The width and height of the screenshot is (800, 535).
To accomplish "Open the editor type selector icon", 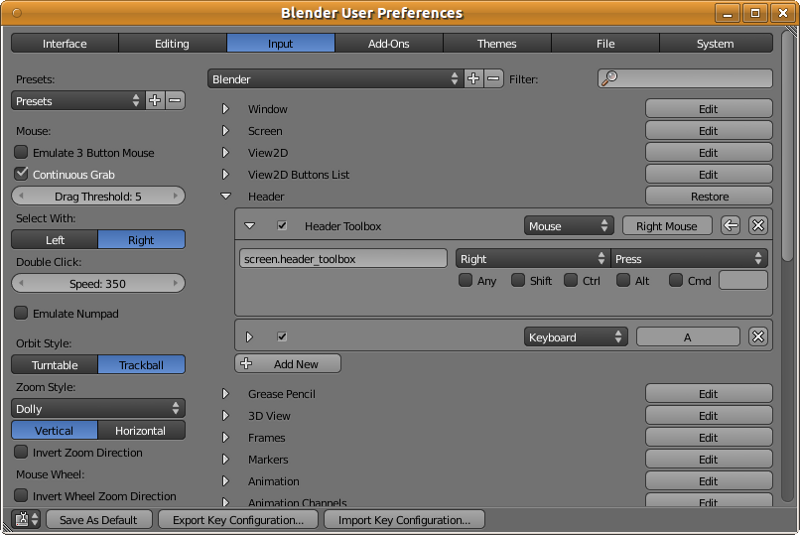I will [26, 520].
